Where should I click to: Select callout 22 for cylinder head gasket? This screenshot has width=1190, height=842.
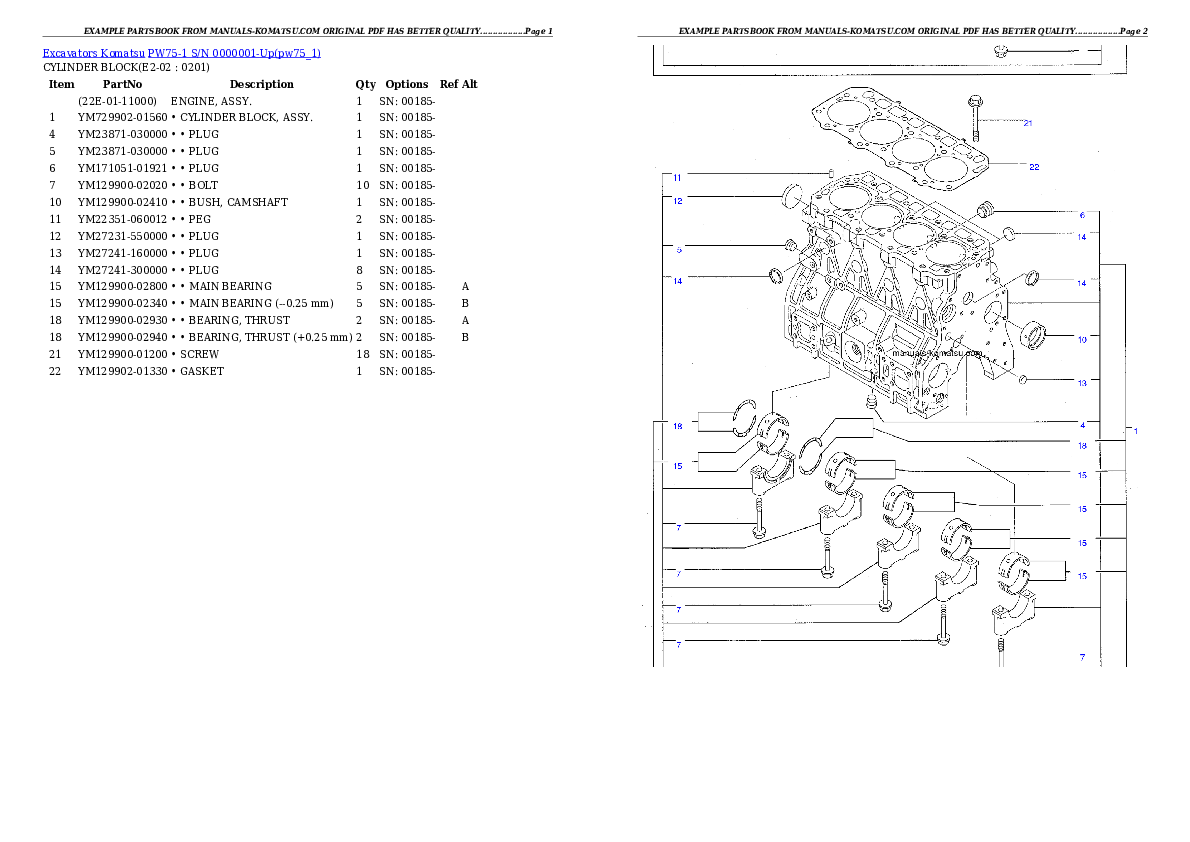1034,166
